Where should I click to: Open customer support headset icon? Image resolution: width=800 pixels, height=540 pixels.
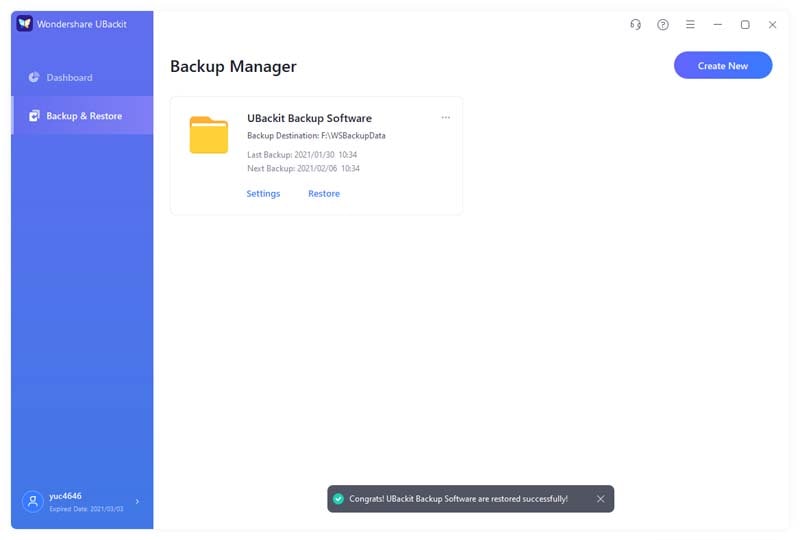coord(635,24)
